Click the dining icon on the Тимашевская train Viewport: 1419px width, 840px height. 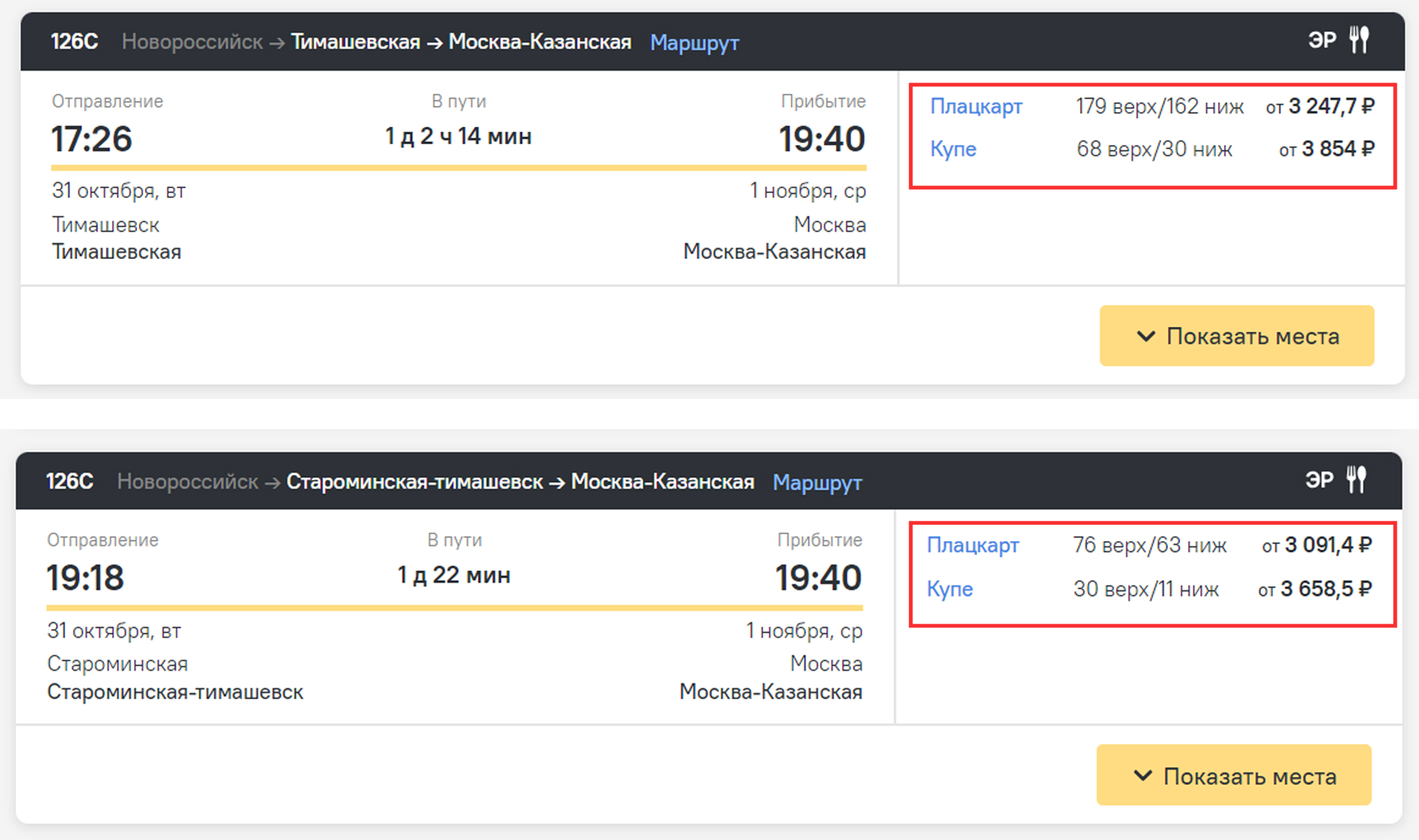1359,40
